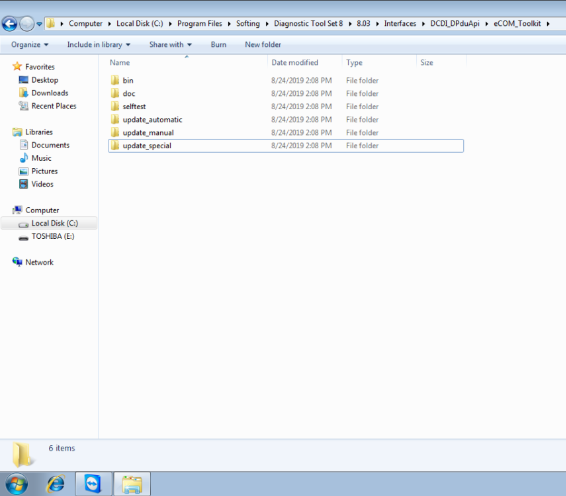Open Downloads in the Favorites sidebar
The height and width of the screenshot is (496, 566).
50,93
